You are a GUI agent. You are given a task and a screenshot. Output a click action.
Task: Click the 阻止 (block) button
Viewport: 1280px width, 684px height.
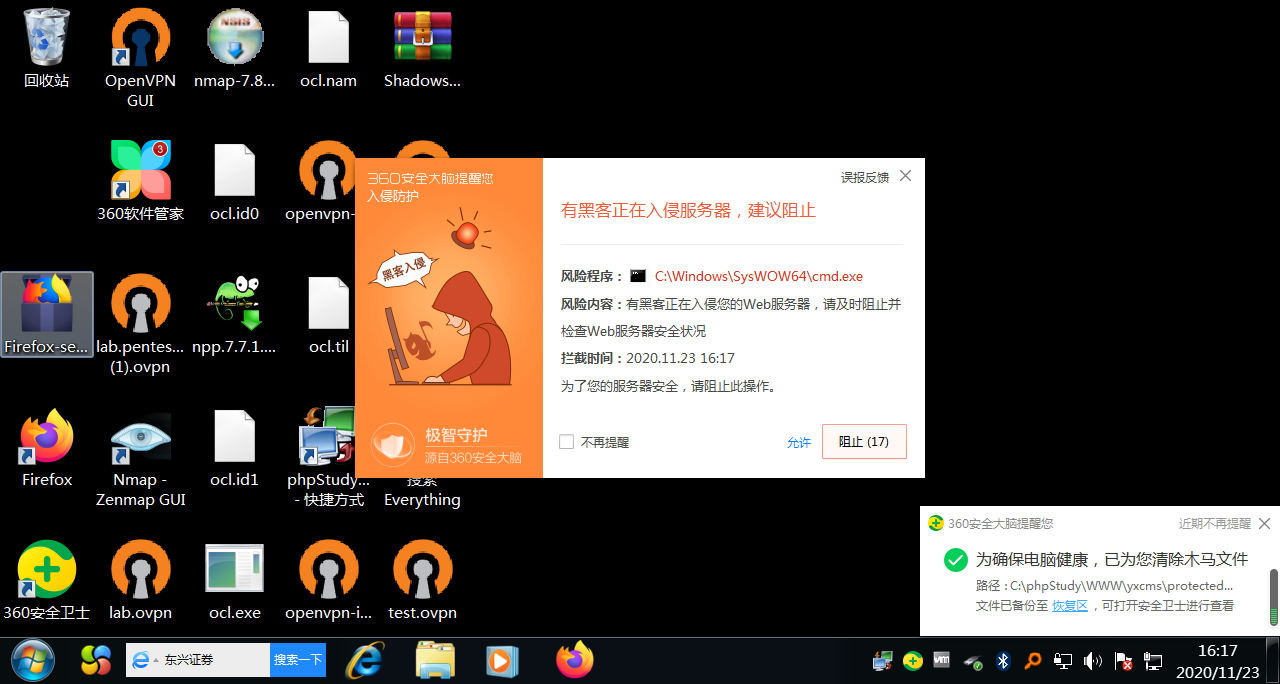point(864,442)
